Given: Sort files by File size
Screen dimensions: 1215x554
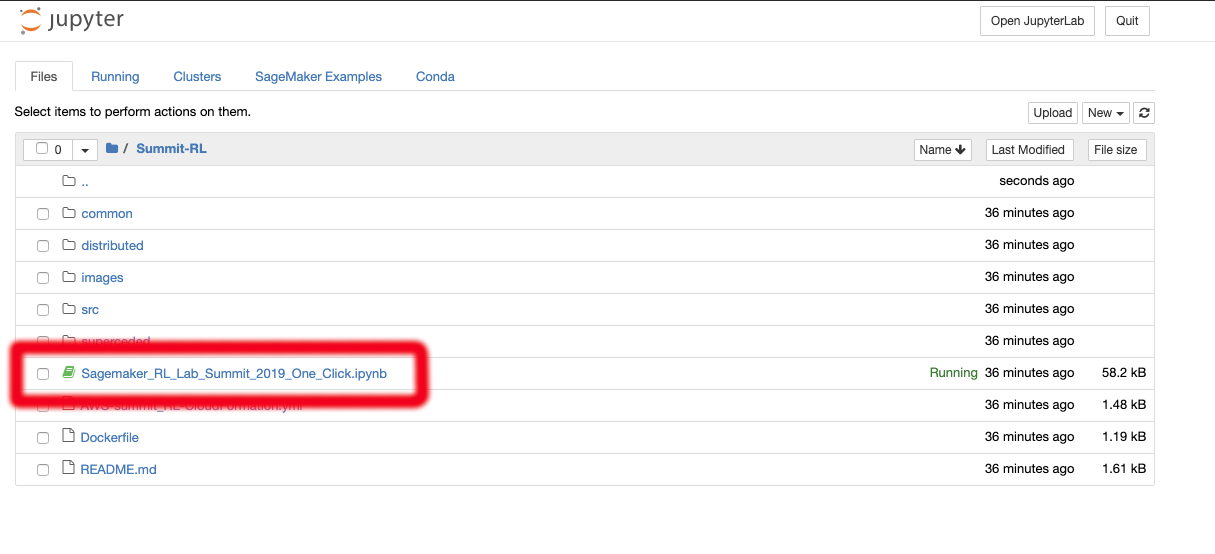Looking at the screenshot, I should [1116, 150].
